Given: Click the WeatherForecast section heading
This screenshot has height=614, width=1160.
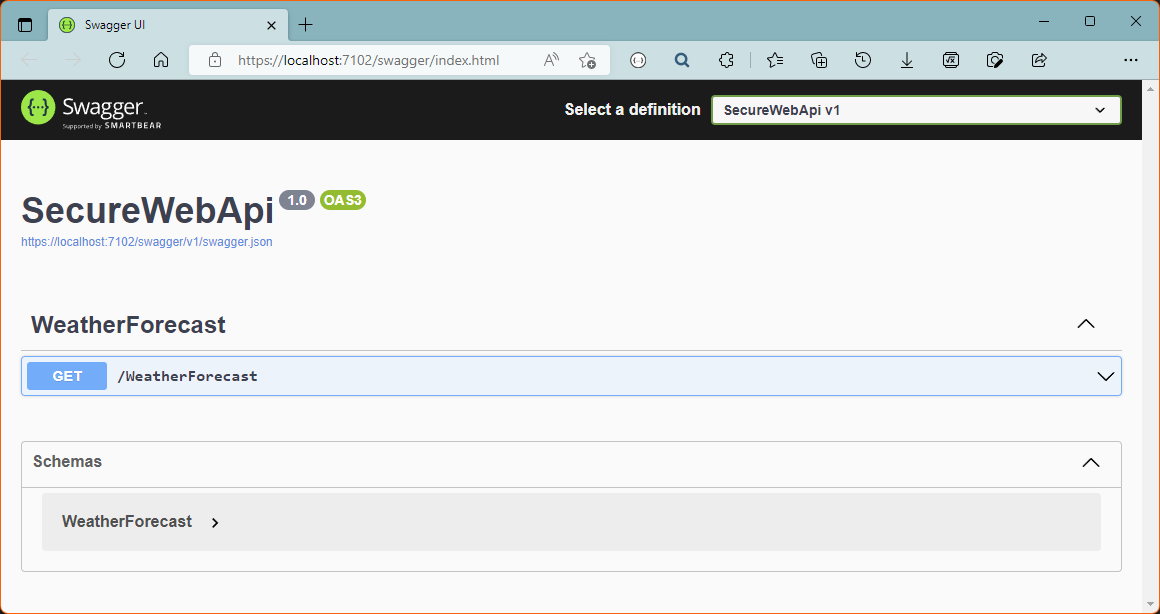Looking at the screenshot, I should click(x=128, y=325).
